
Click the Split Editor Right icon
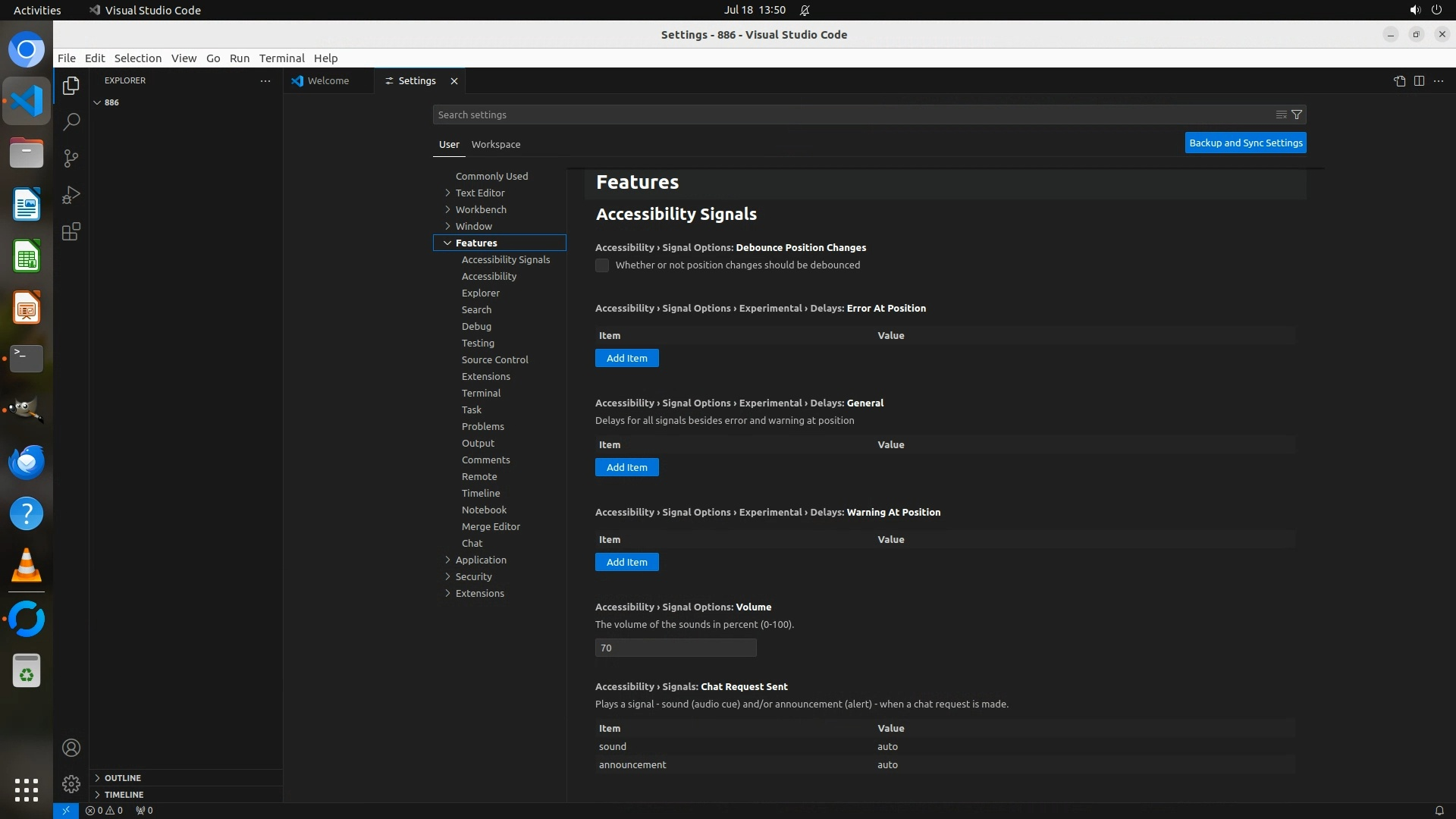(x=1419, y=81)
